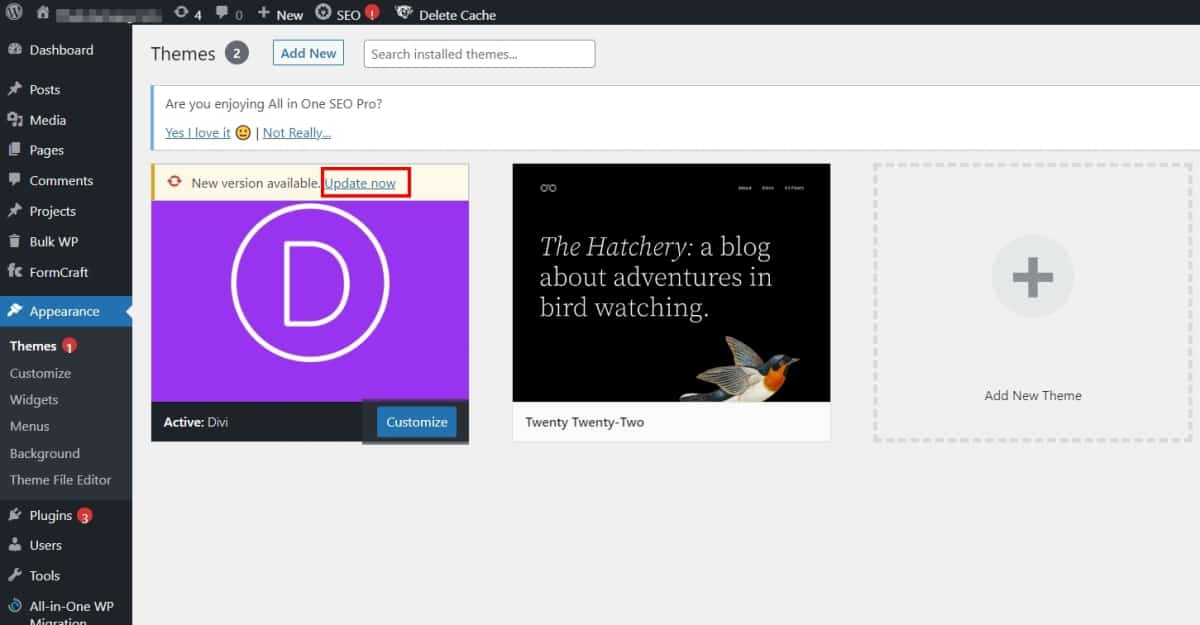Viewport: 1200px width, 625px height.
Task: Open the Twenty Twenty-Two theme thumbnail
Action: 671,283
